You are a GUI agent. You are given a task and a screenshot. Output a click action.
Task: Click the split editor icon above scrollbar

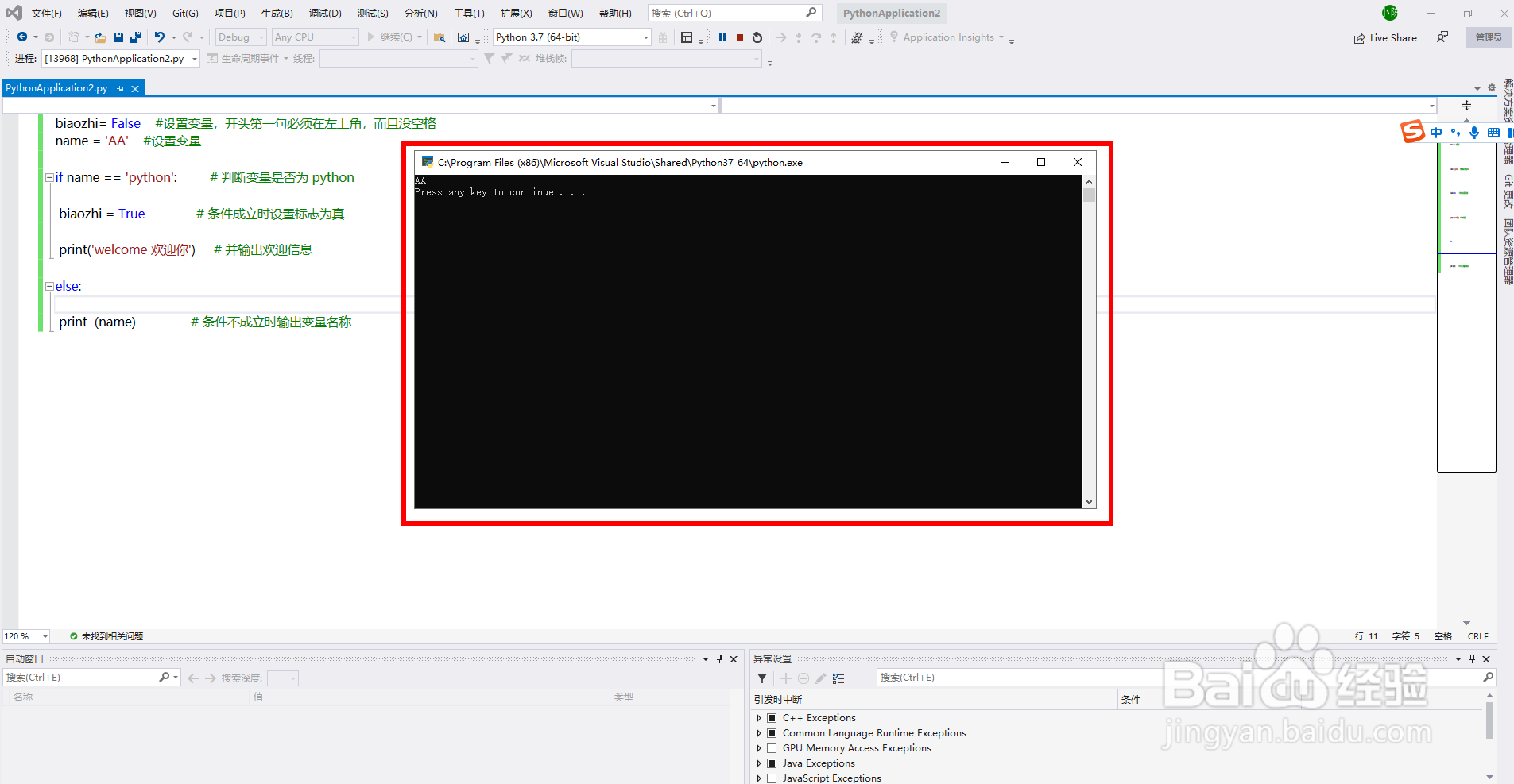tap(1467, 105)
